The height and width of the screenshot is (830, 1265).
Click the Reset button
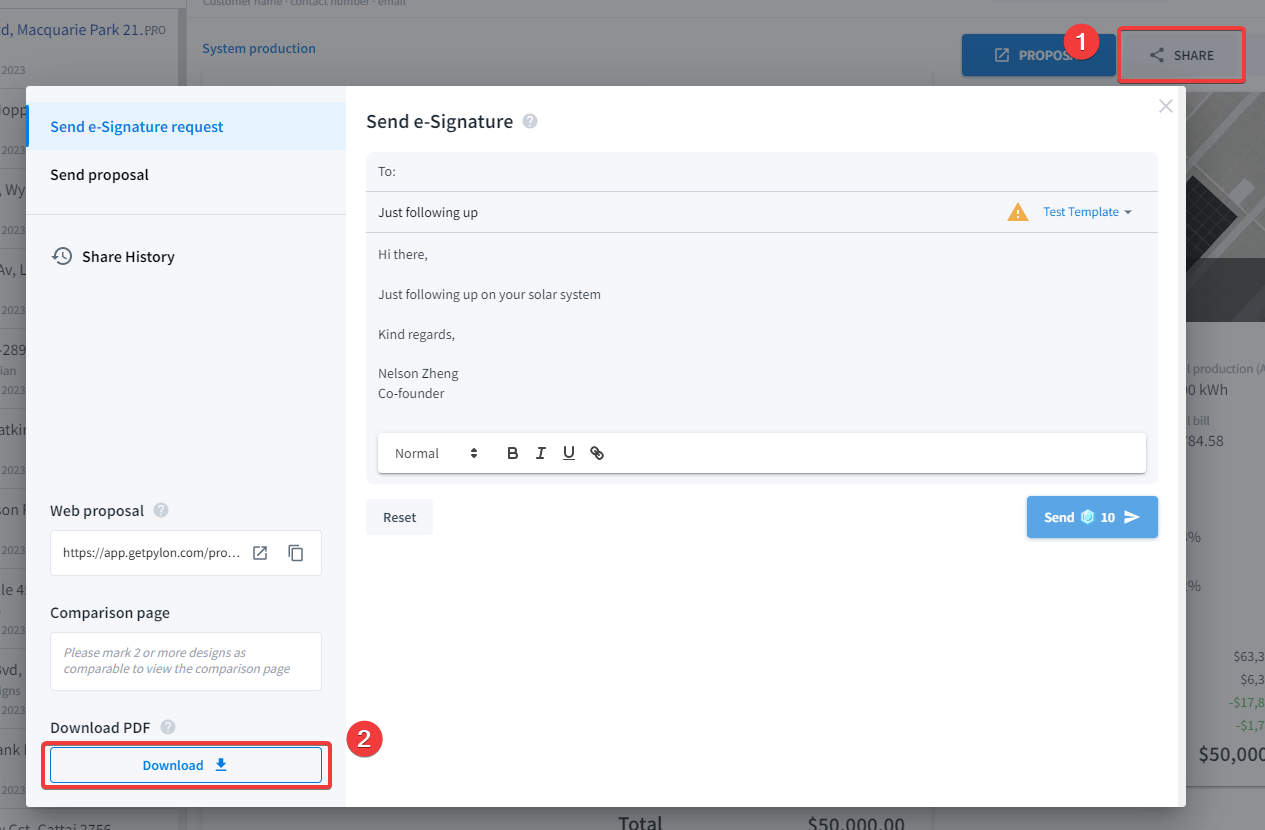click(399, 517)
